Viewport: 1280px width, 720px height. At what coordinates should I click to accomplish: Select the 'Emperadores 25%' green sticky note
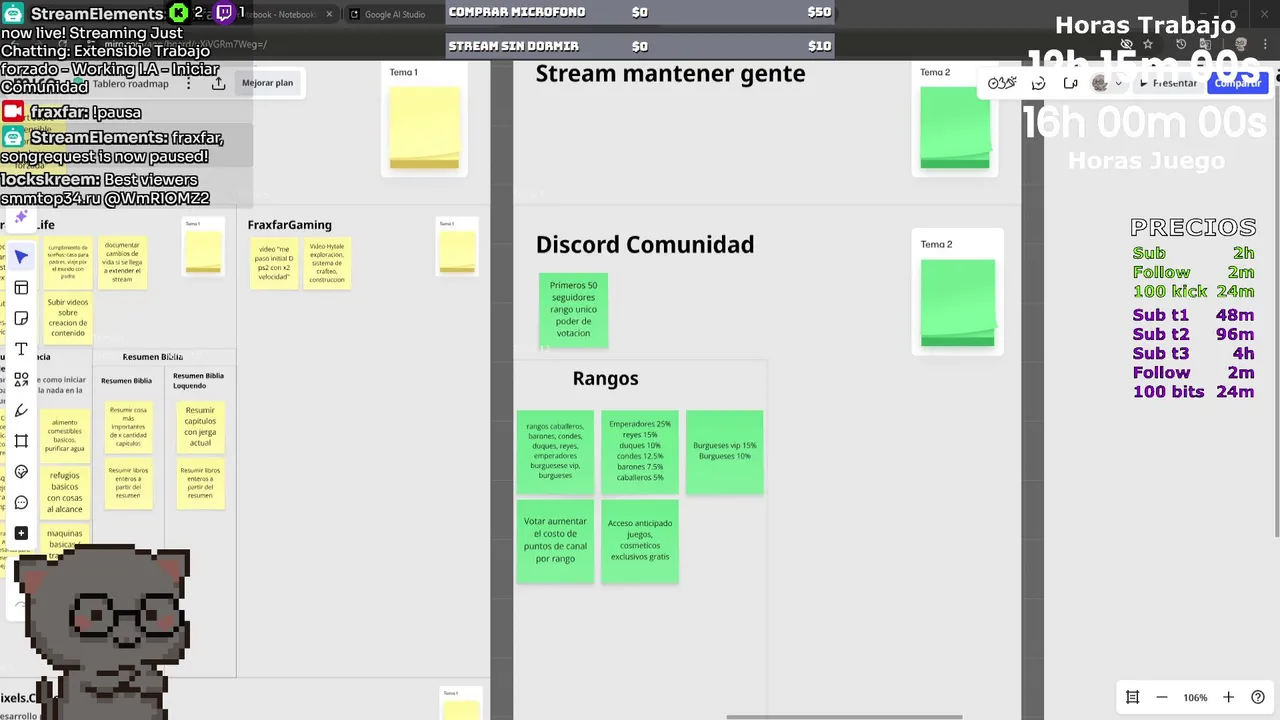(640, 451)
